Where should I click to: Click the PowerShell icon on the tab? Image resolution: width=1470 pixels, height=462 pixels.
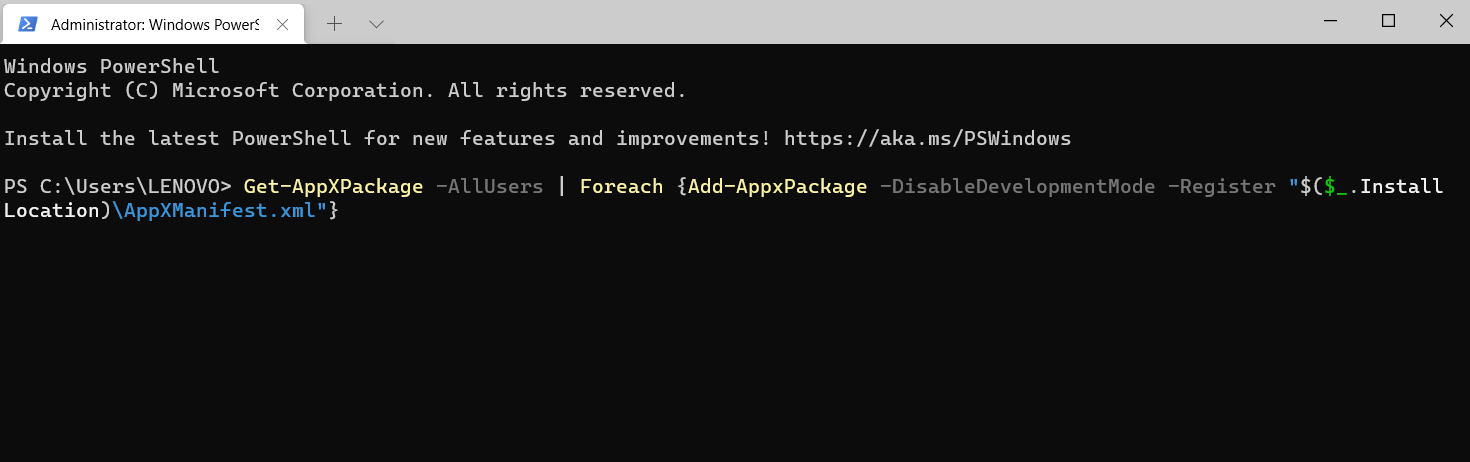point(28,23)
